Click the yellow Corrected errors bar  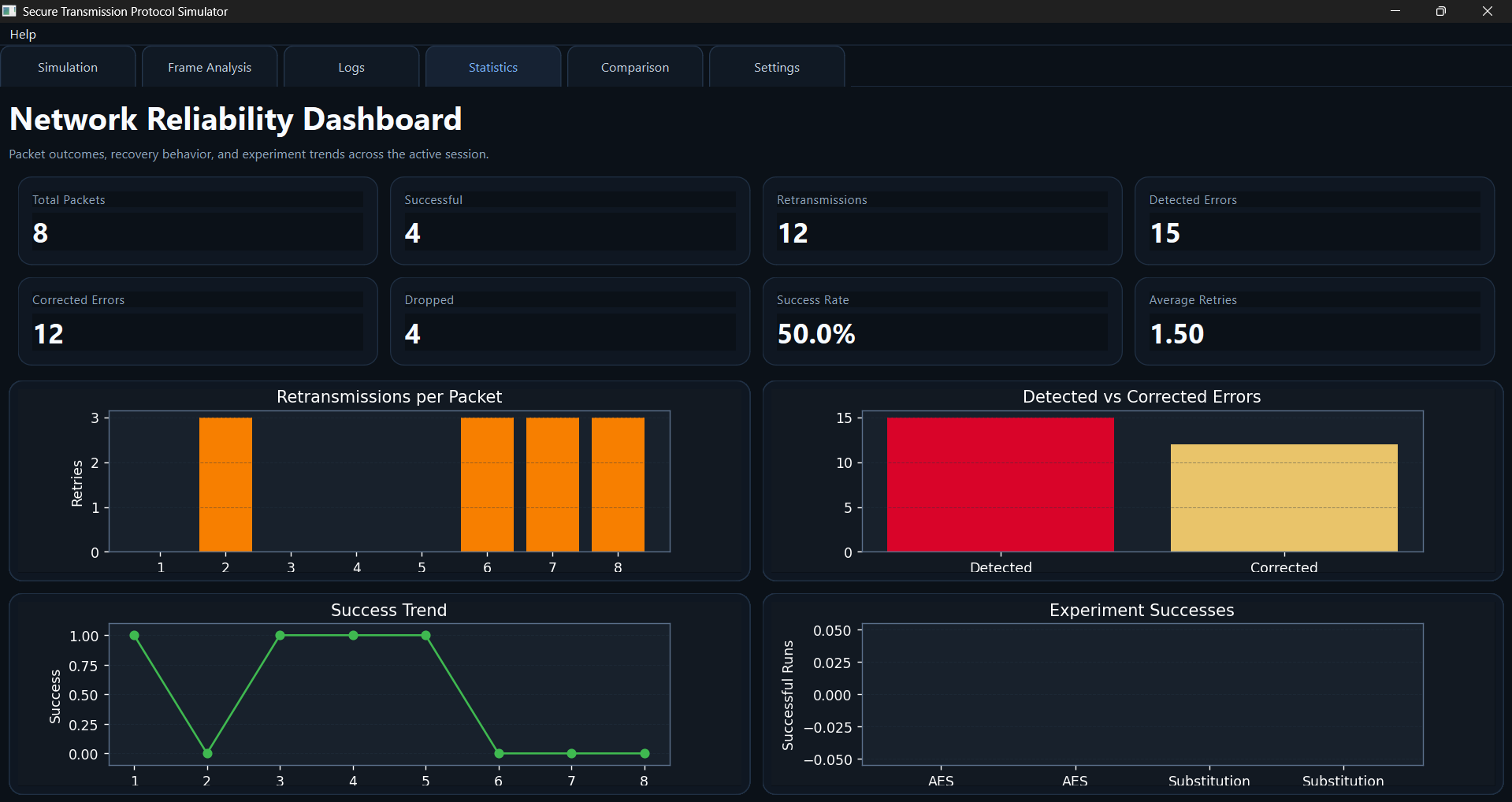[1284, 498]
